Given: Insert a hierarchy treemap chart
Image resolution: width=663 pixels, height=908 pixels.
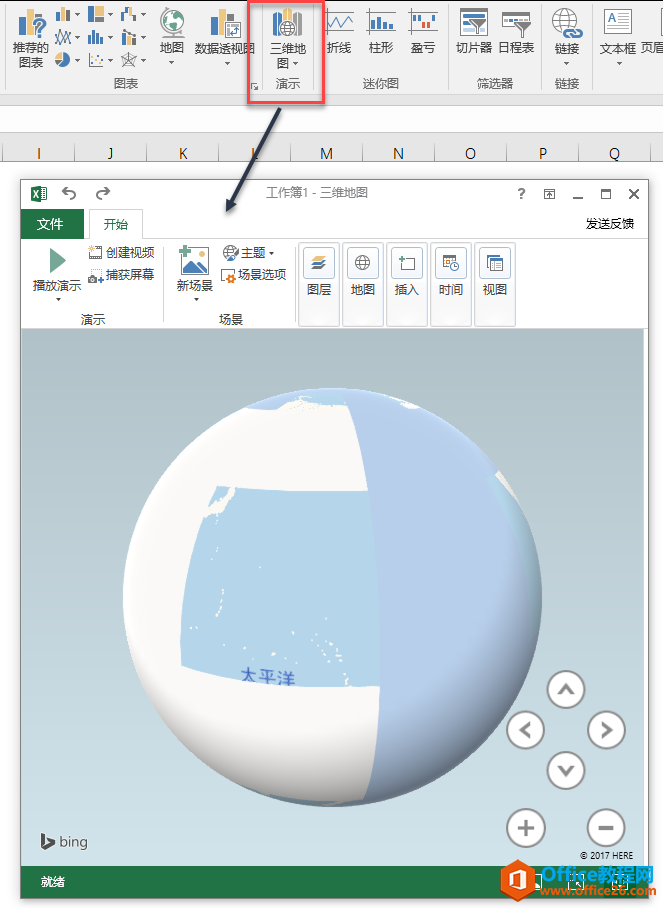Looking at the screenshot, I should click(x=100, y=14).
